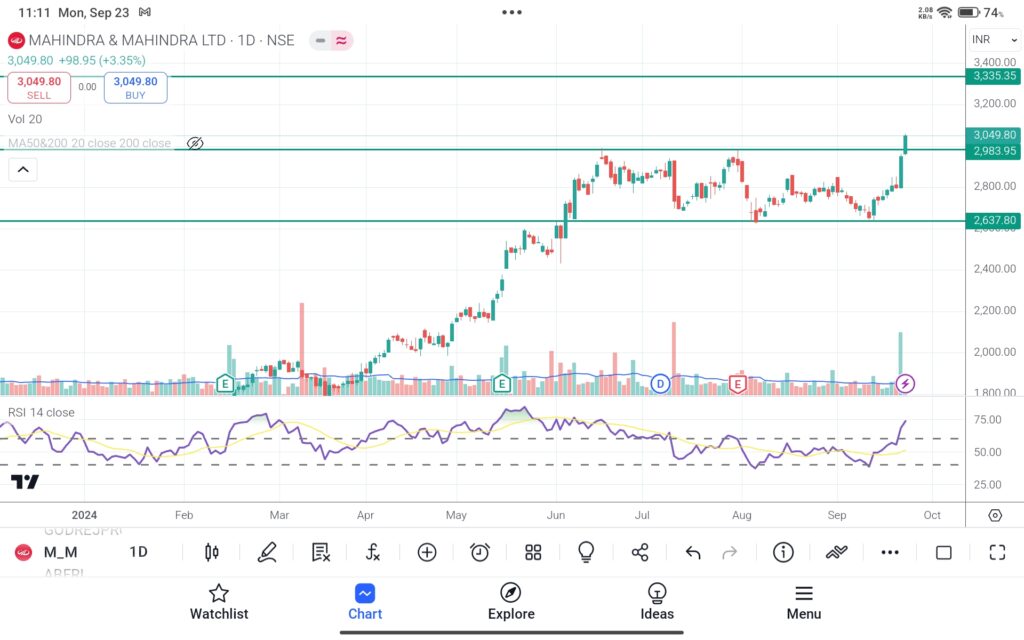Tap the trading panel handshake icon

tap(837, 552)
